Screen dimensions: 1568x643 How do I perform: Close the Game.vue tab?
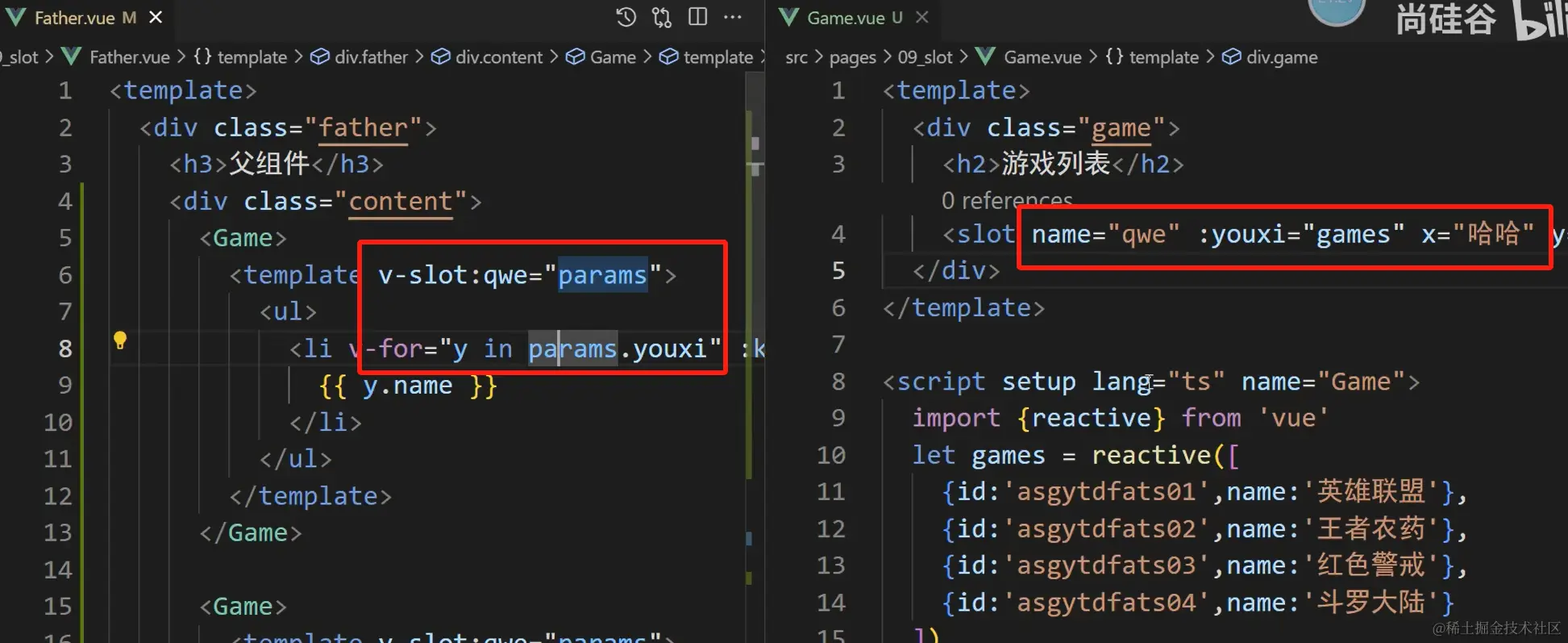click(922, 17)
